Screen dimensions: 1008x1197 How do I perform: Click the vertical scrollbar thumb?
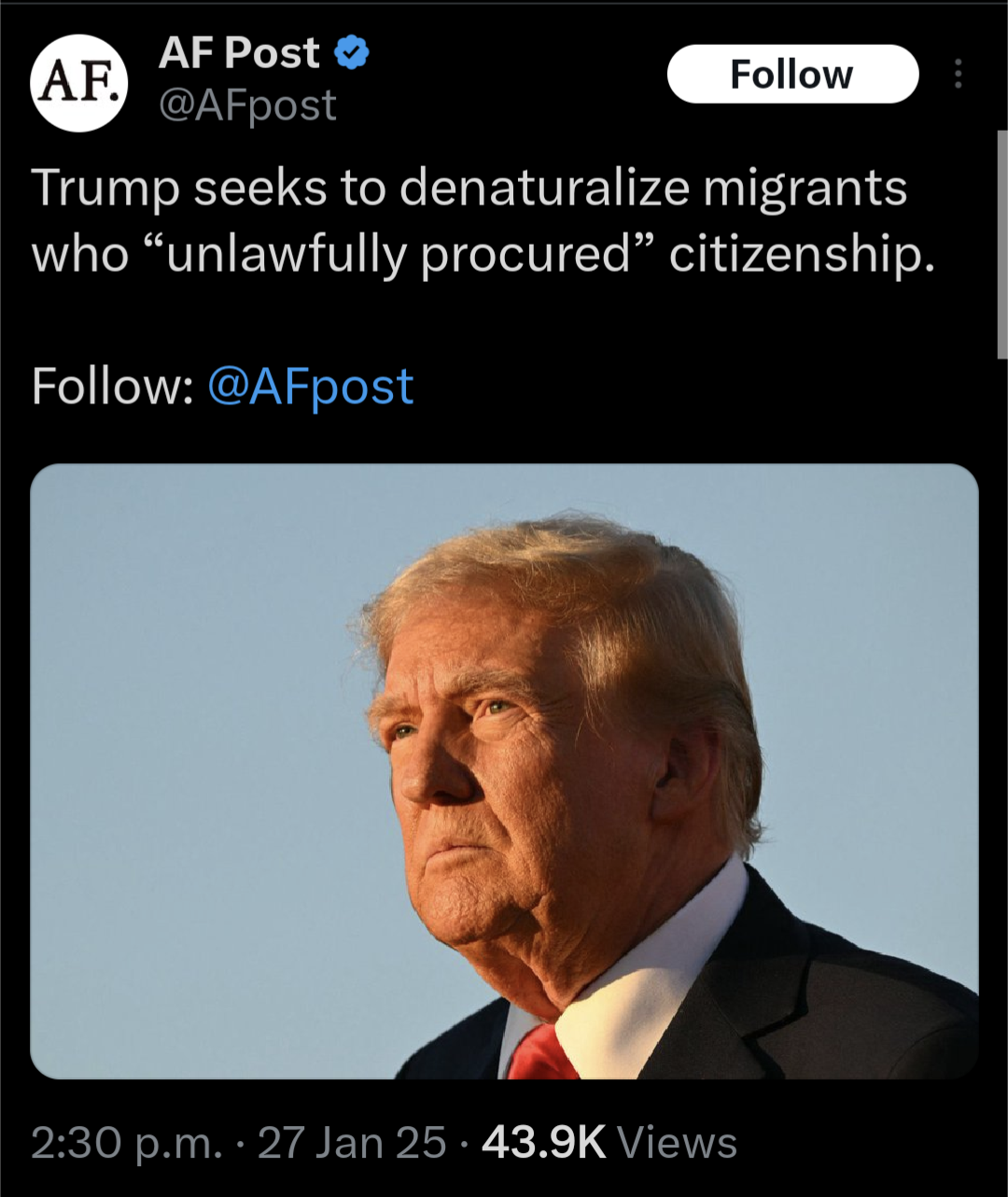(1002, 245)
